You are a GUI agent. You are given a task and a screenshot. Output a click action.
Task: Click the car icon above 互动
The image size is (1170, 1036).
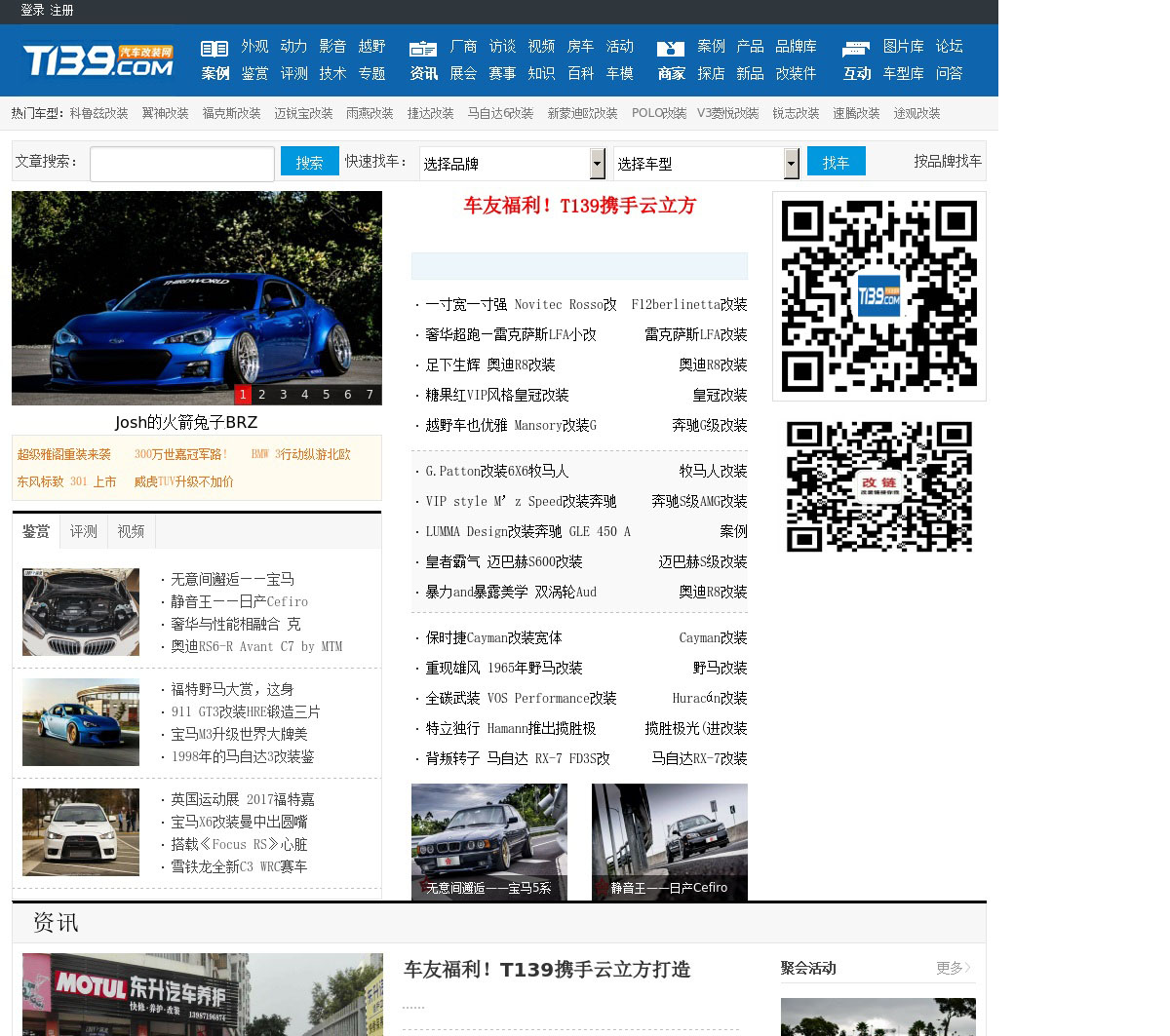pos(856,48)
